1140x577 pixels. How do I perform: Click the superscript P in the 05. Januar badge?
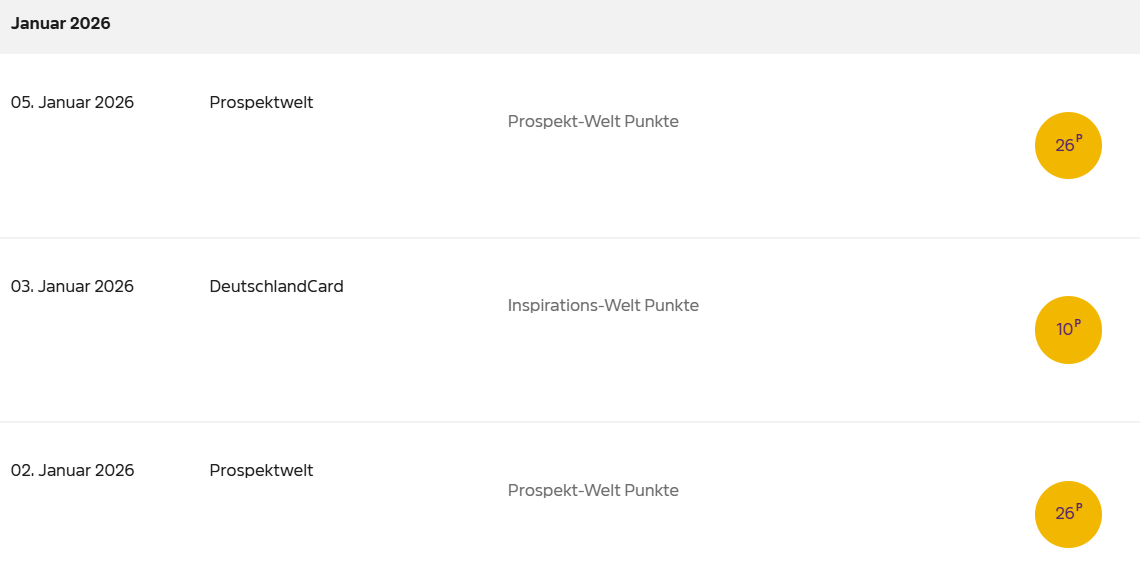1079,139
